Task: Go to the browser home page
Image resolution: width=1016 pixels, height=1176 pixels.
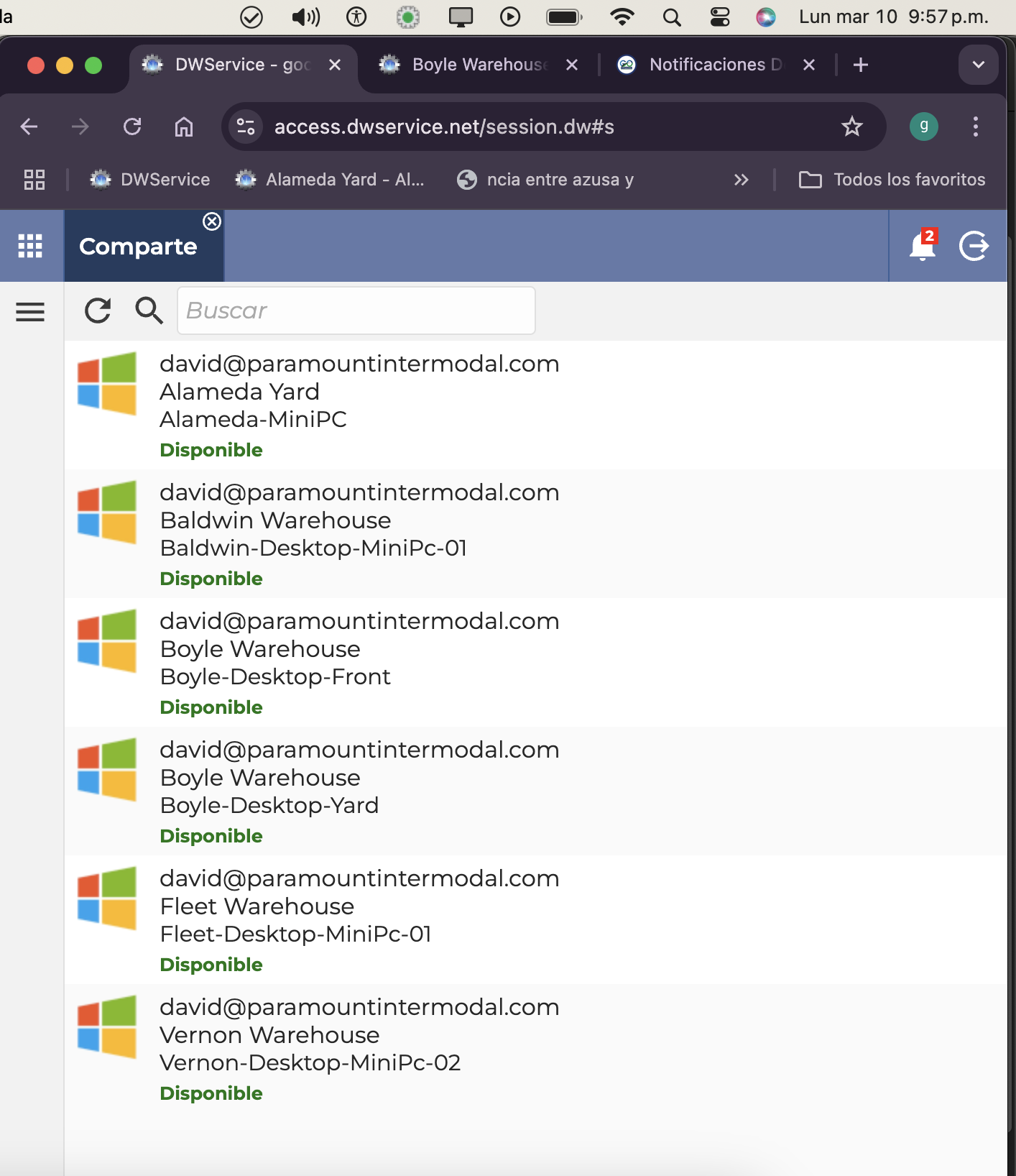Action: click(184, 127)
